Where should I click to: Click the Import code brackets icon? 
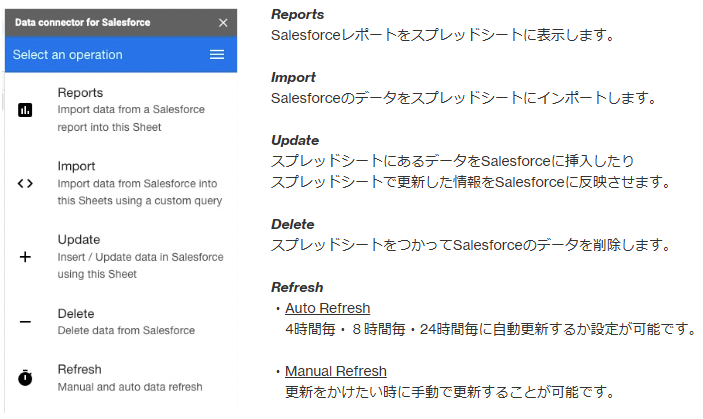[x=25, y=183]
